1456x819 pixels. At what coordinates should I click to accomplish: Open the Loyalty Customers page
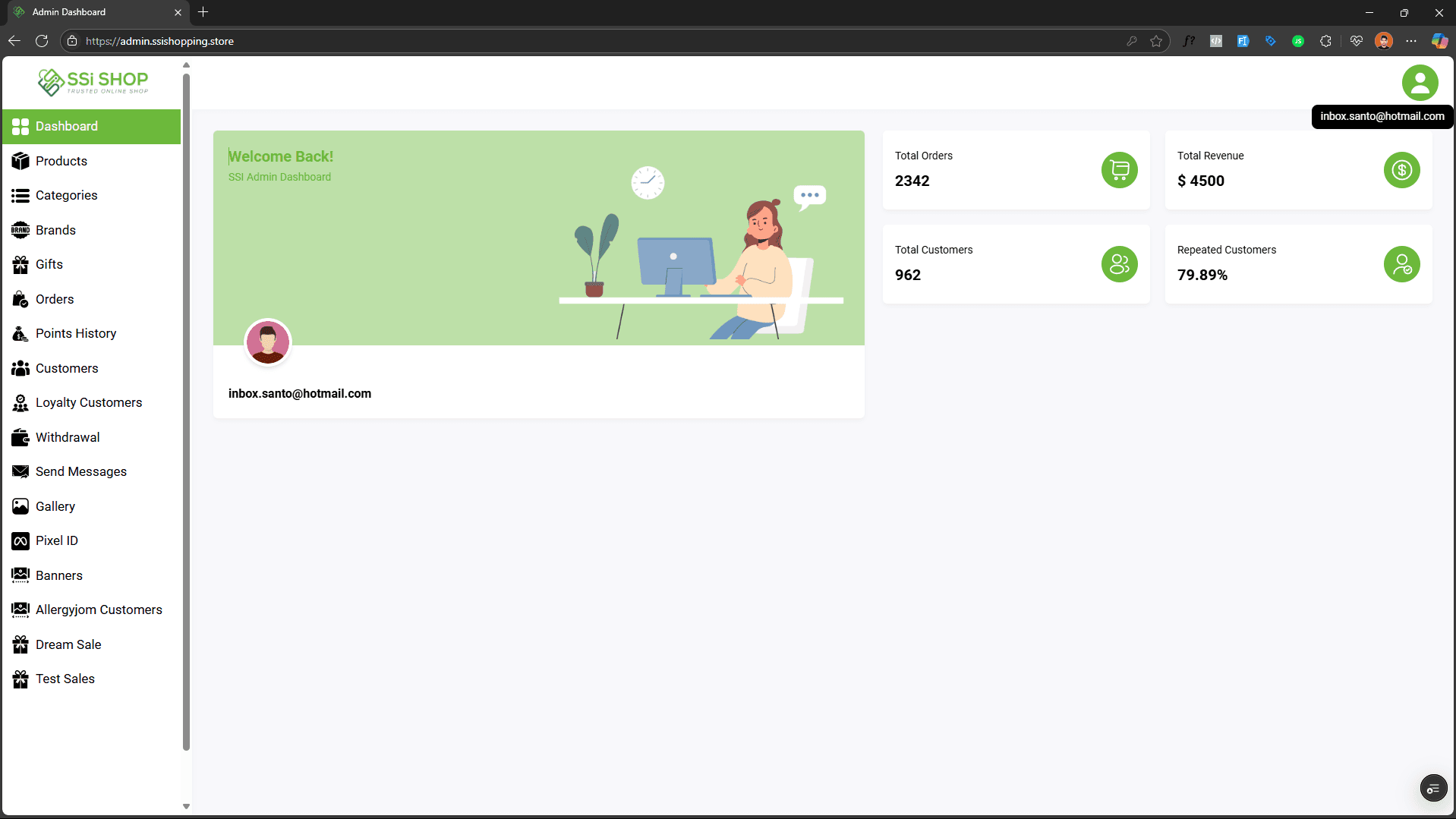[x=89, y=402]
